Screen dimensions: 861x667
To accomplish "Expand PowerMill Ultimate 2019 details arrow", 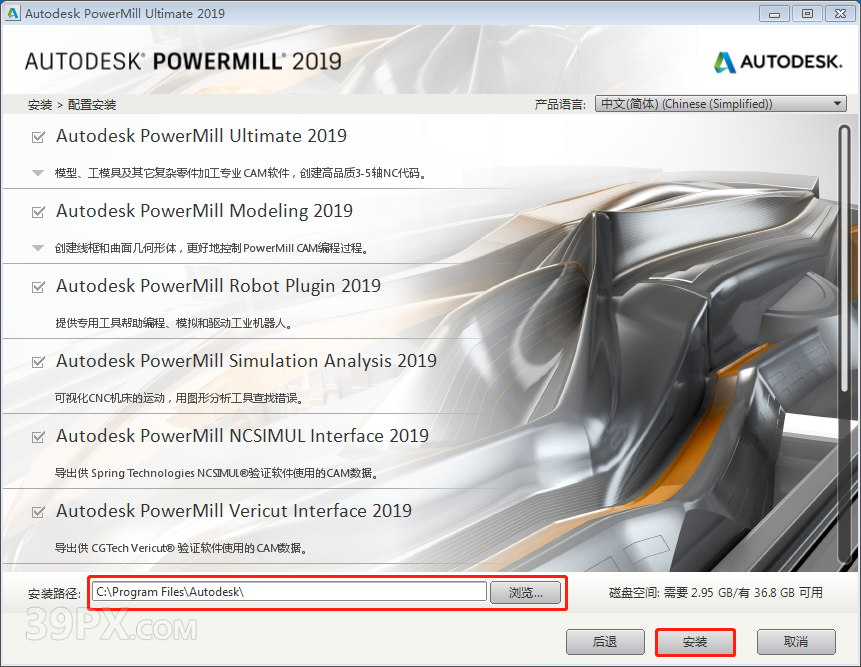I will tap(38, 173).
